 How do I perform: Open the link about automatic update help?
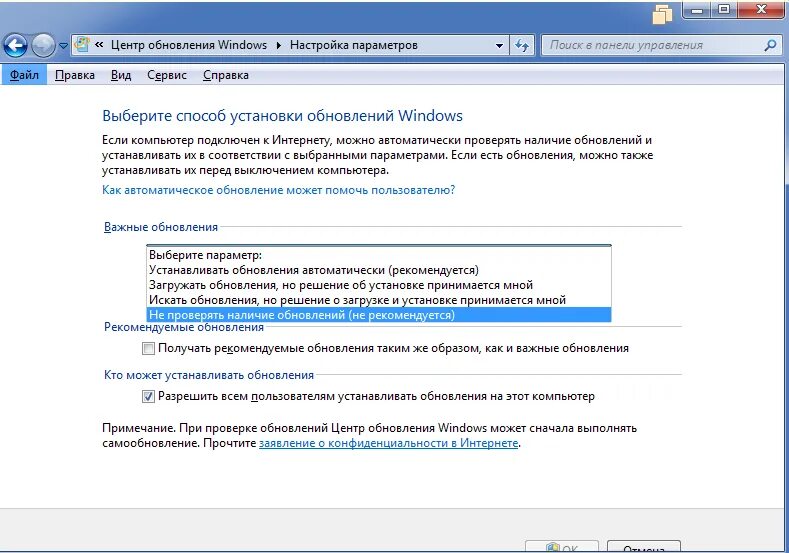278,190
